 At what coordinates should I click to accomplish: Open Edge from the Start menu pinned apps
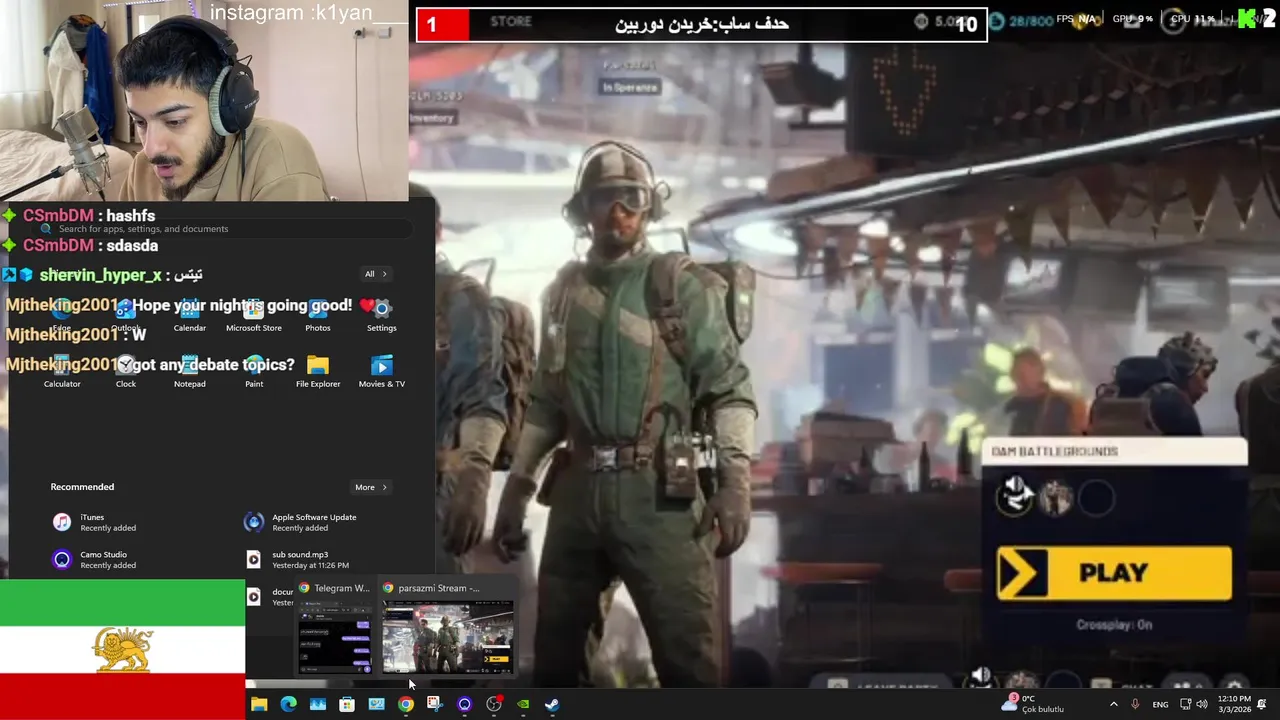(x=62, y=315)
